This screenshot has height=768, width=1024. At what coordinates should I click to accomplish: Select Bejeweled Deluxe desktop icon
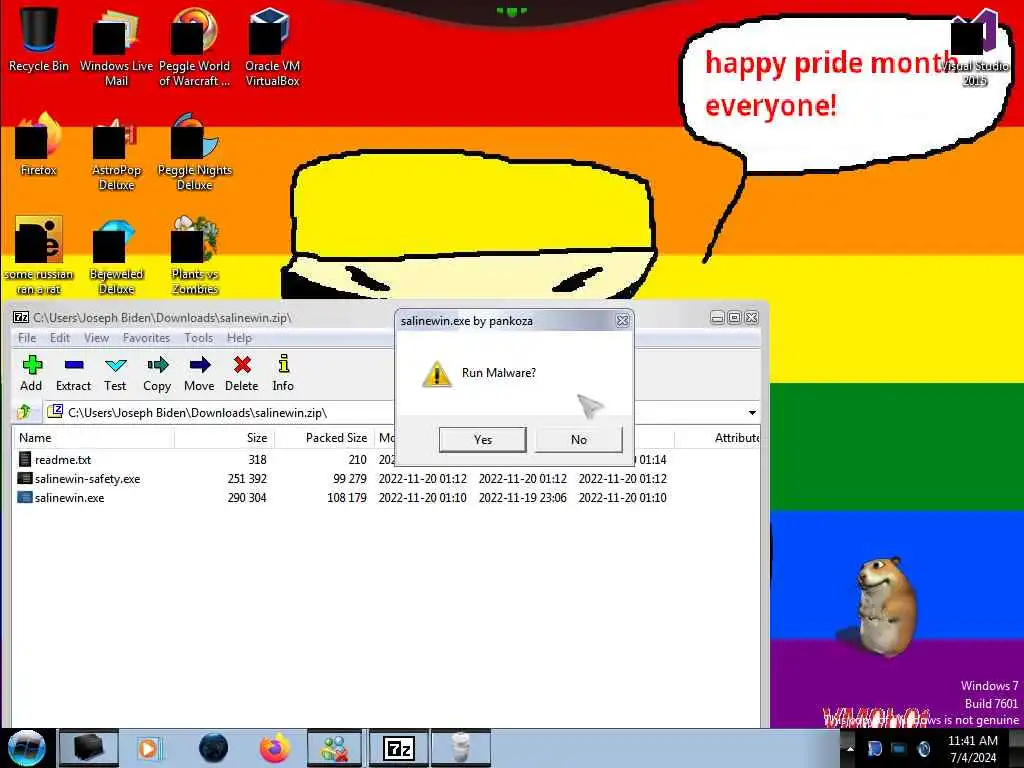click(116, 256)
